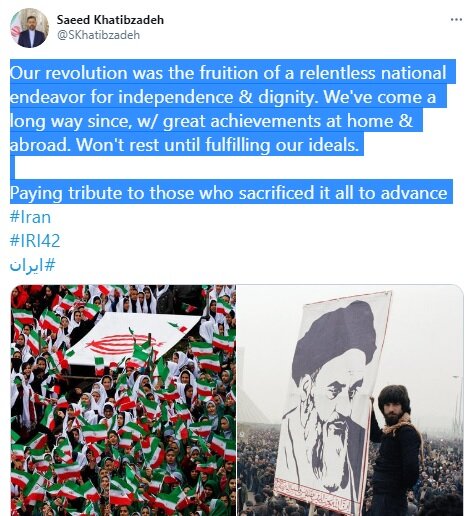The image size is (467, 516).
Task: Click the black-and-white portrait poster
Action: pyautogui.click(x=332, y=398)
